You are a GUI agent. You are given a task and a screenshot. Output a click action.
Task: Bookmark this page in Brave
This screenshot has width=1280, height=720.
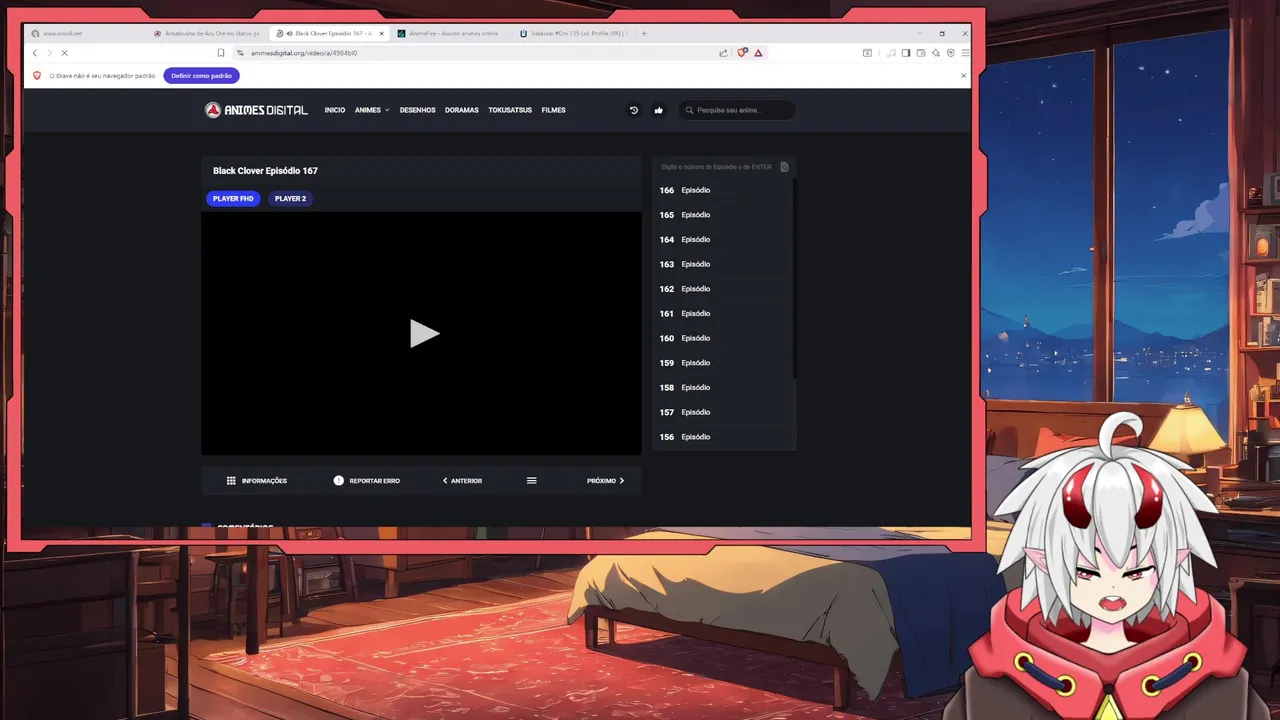point(221,53)
